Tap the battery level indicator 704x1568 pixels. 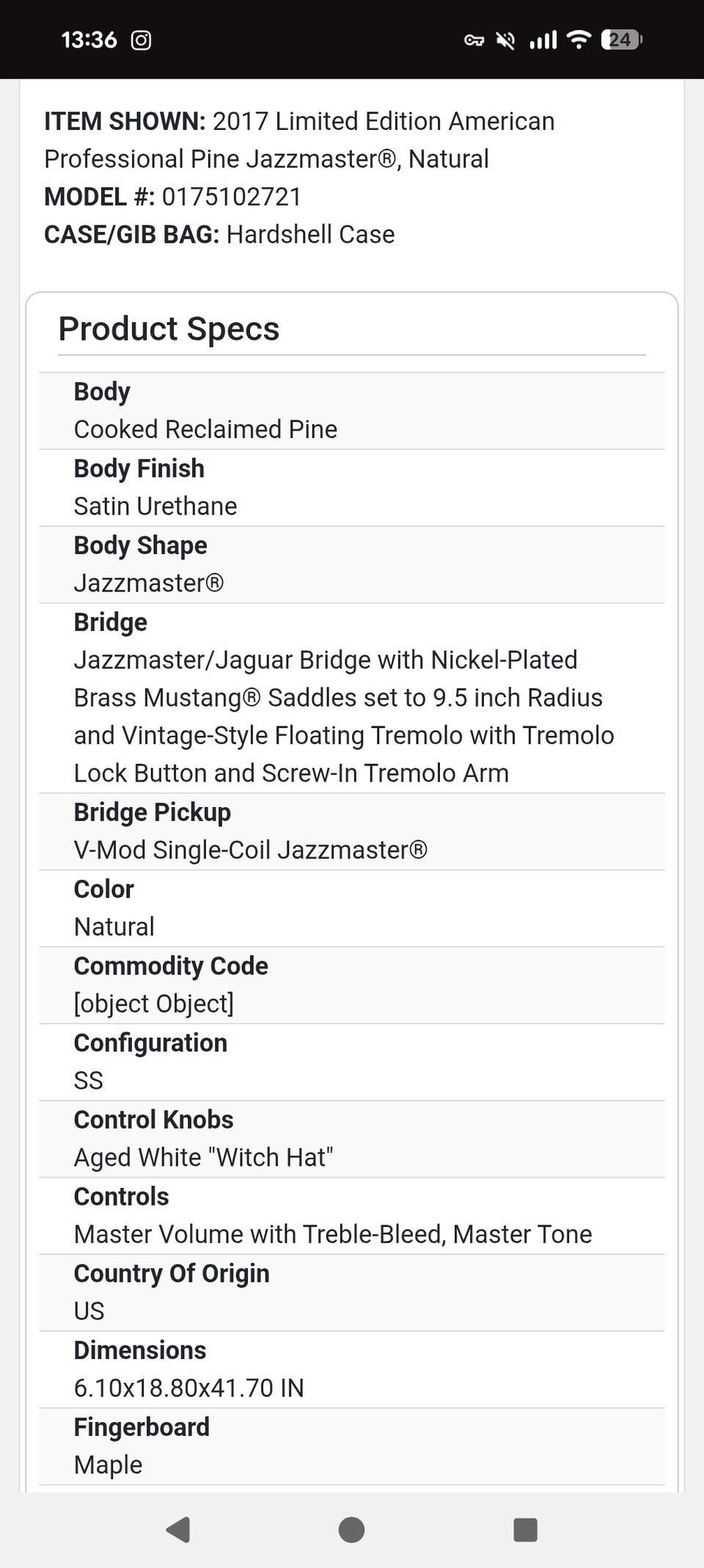[620, 40]
